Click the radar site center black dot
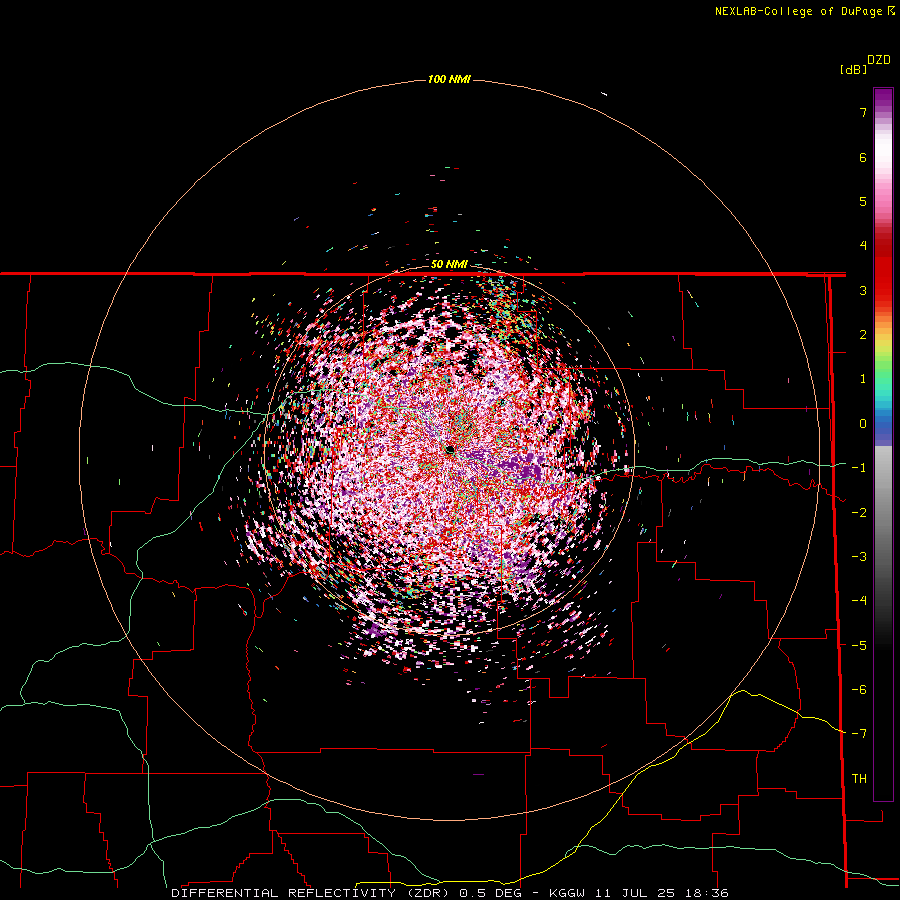 click(x=450, y=449)
